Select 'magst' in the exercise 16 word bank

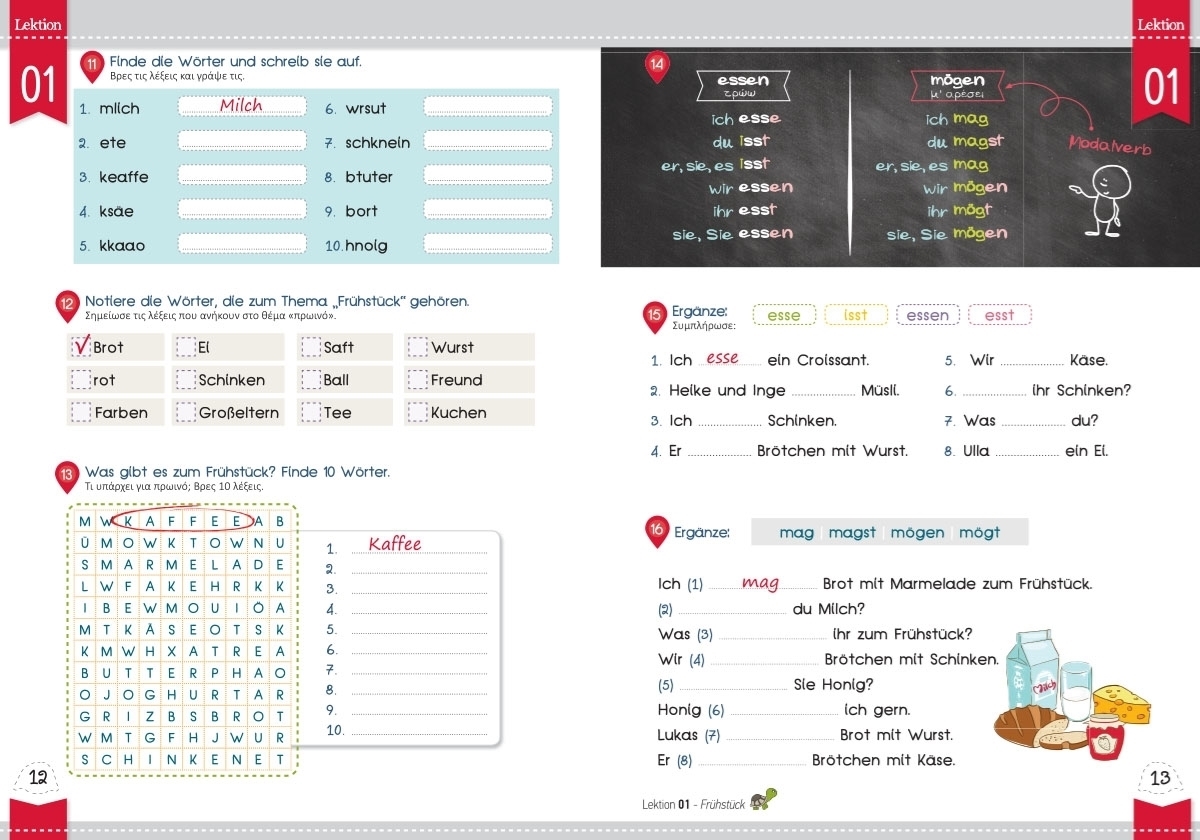click(853, 533)
